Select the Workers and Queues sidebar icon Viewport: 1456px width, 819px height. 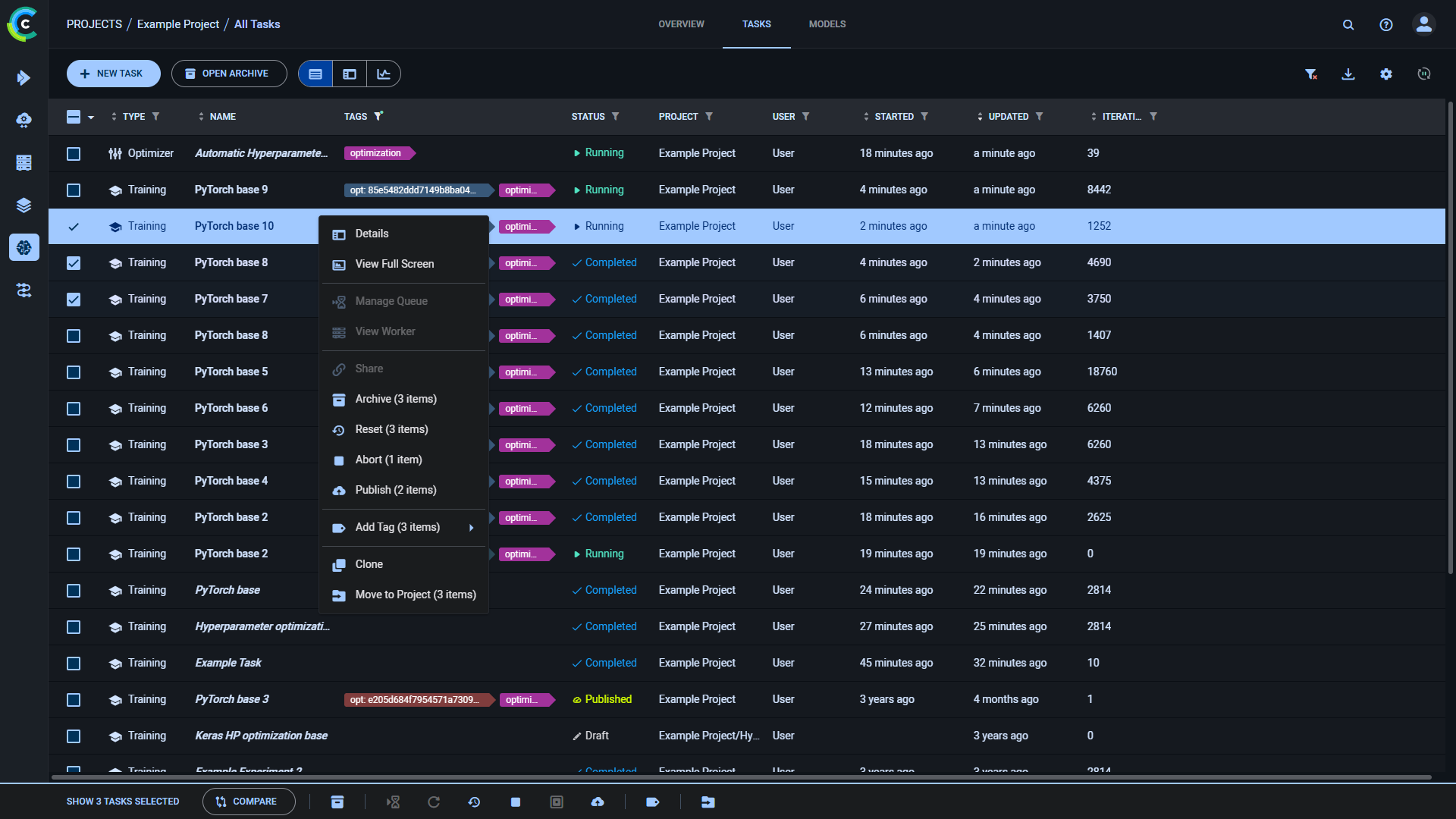point(24,162)
